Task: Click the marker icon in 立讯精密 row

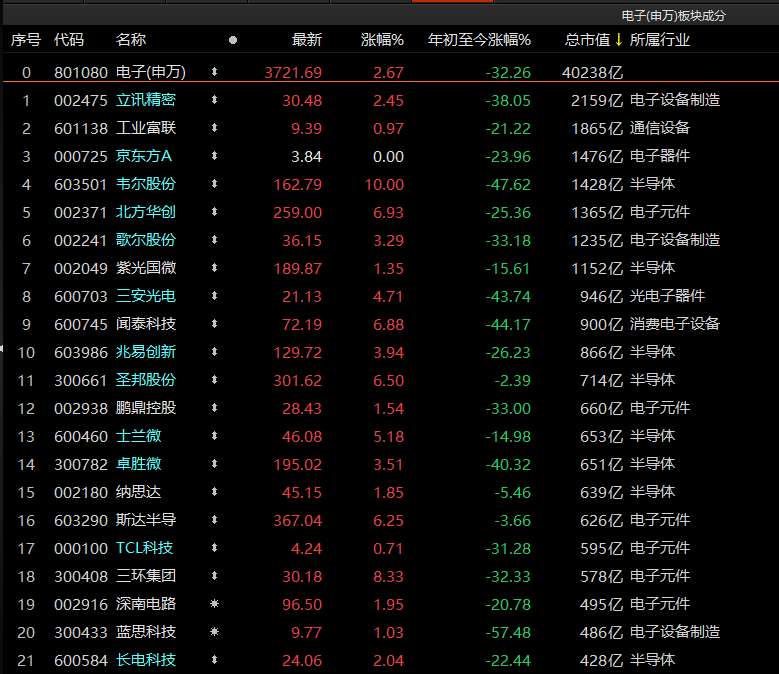Action: 214,100
